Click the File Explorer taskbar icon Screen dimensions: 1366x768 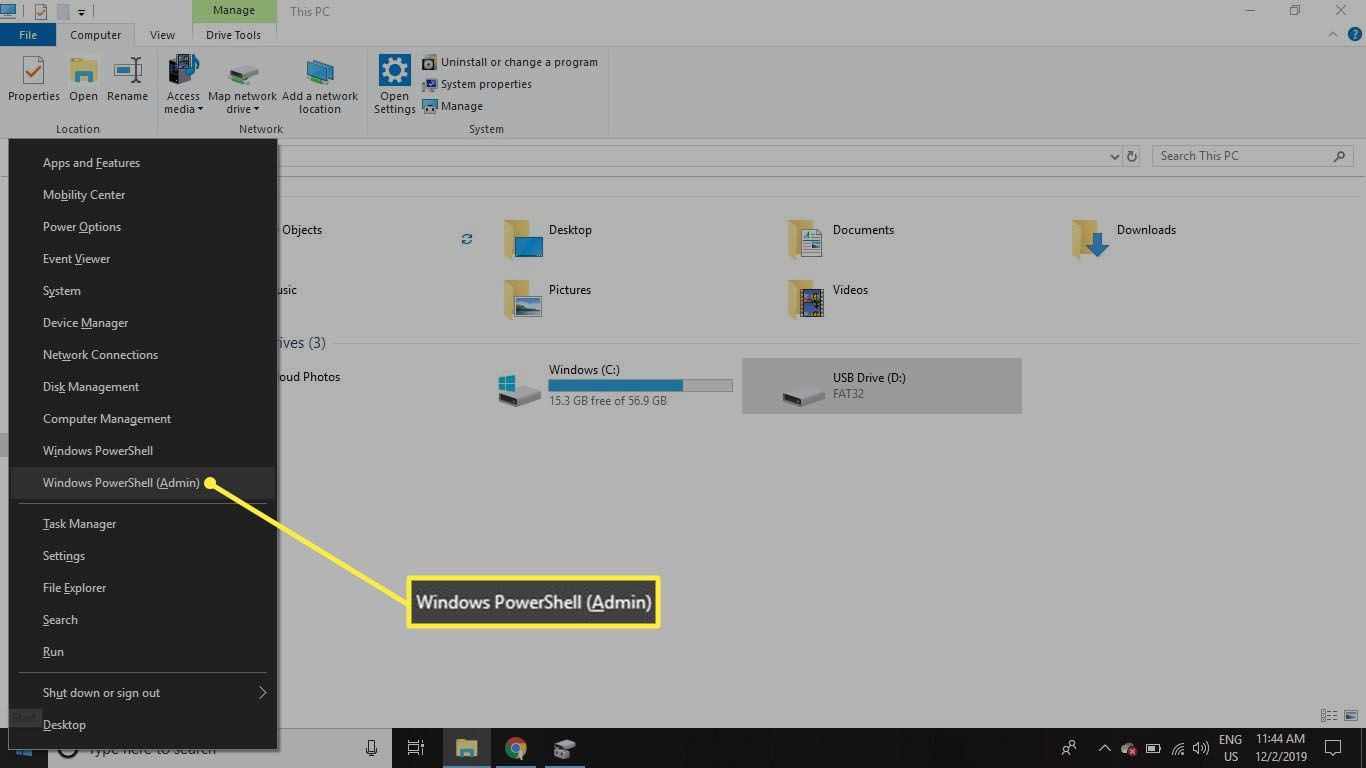tap(466, 748)
